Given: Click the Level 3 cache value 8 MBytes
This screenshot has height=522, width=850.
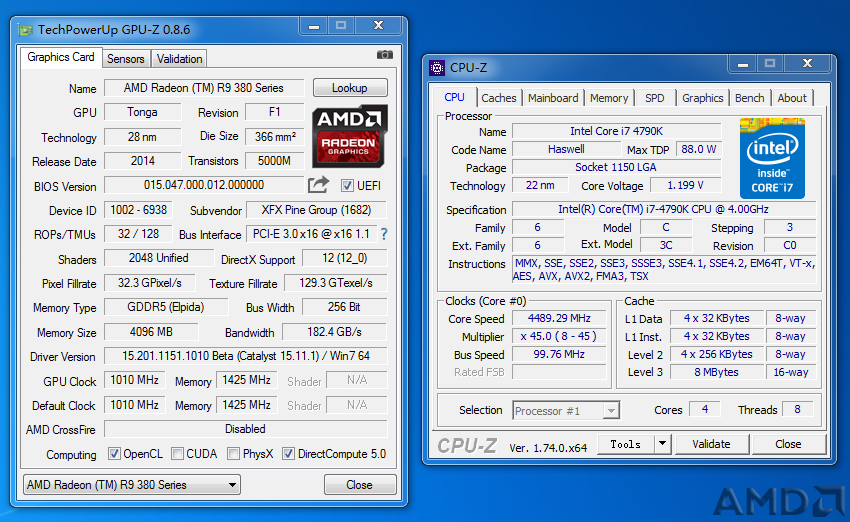Looking at the screenshot, I should 716,372.
